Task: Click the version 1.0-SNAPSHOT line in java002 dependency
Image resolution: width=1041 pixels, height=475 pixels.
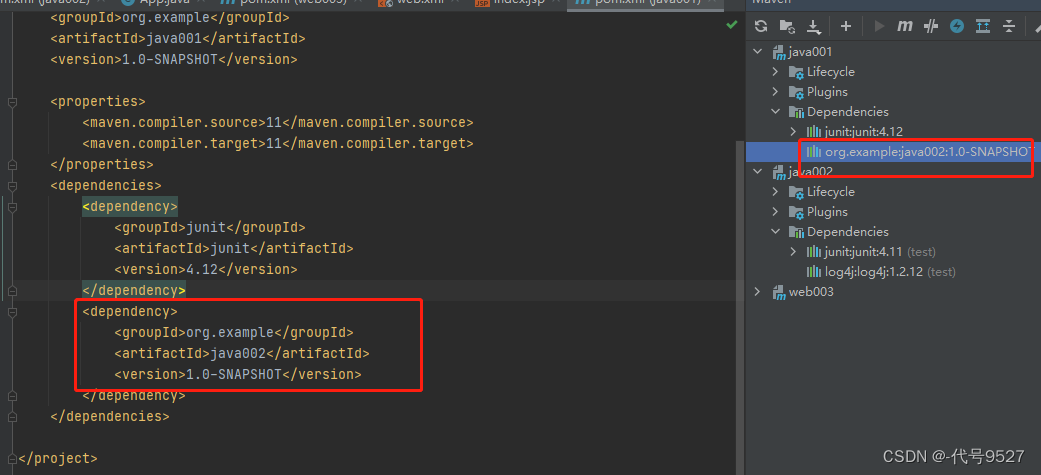Action: coord(238,375)
